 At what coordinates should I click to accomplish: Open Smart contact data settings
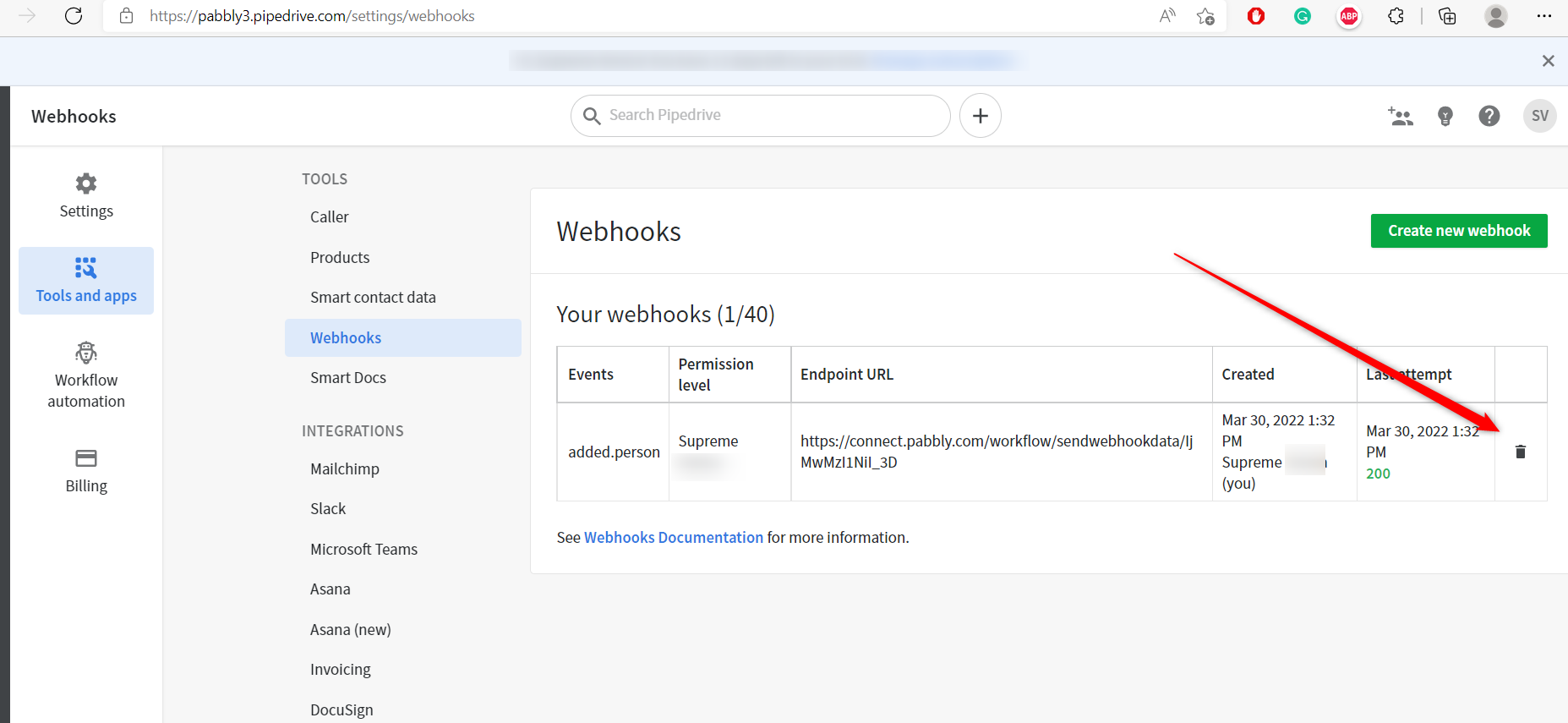point(373,298)
